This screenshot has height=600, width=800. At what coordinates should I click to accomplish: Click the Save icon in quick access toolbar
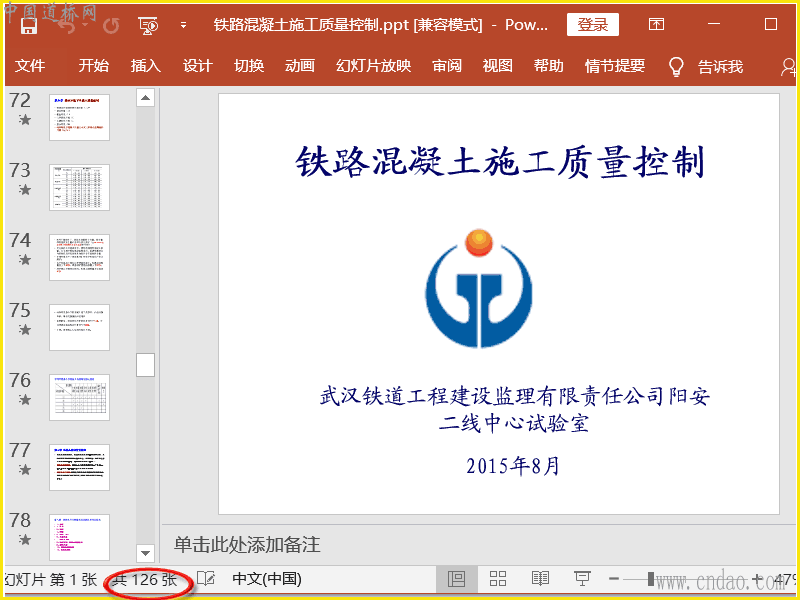[x=29, y=25]
